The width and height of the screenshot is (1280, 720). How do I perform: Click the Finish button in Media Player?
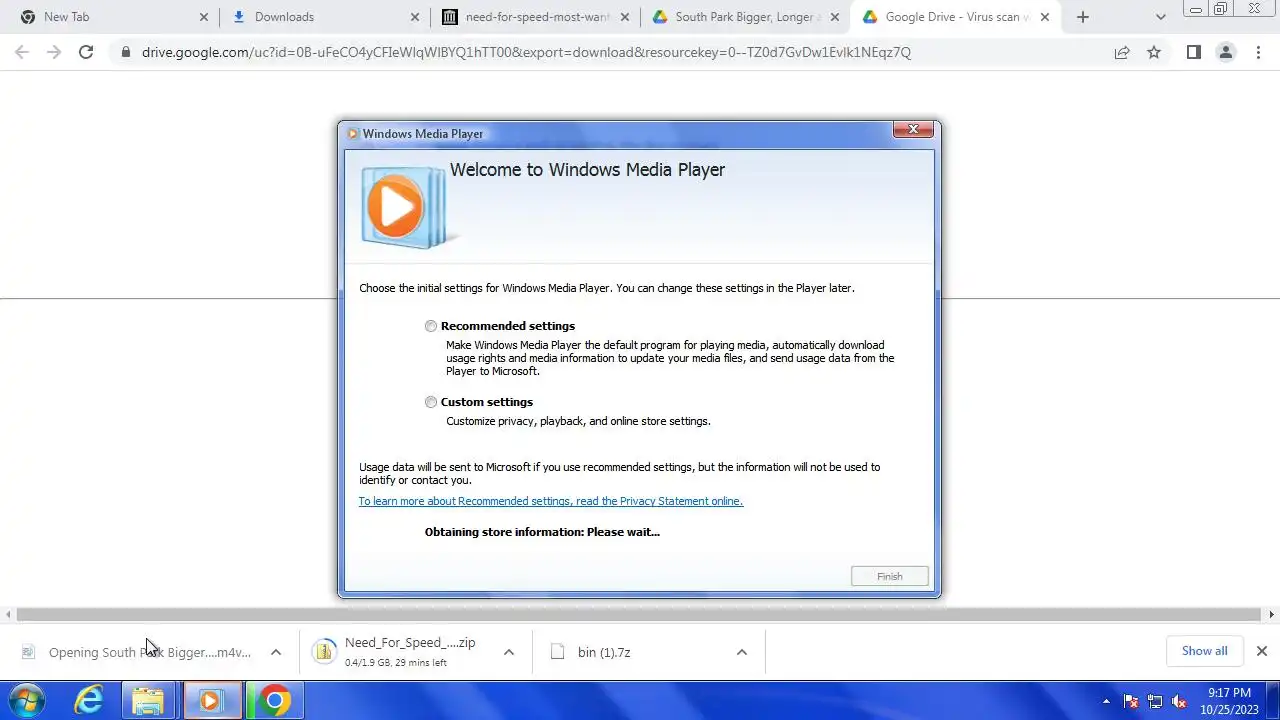point(889,576)
